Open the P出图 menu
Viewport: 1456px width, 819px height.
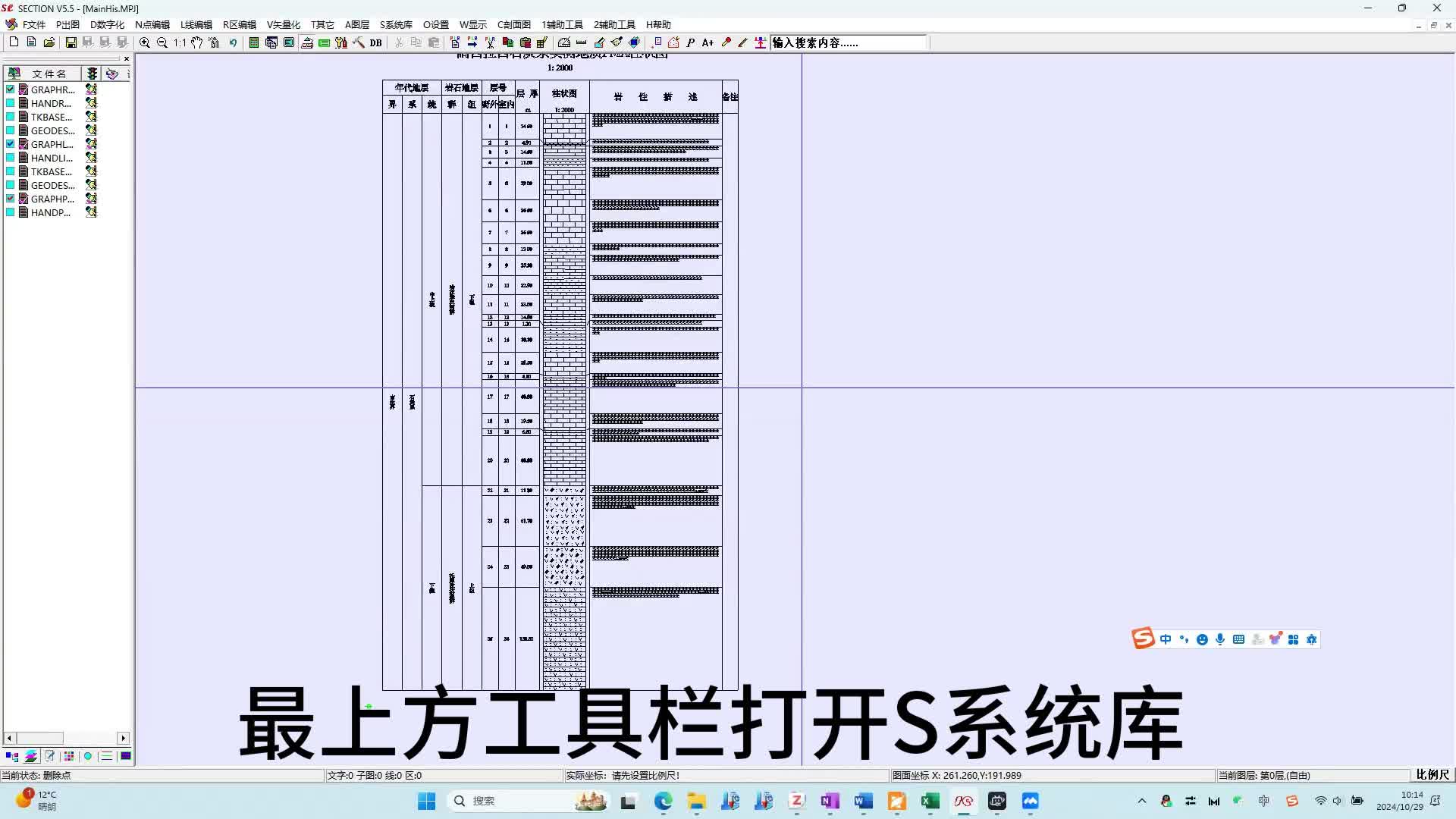[x=67, y=25]
